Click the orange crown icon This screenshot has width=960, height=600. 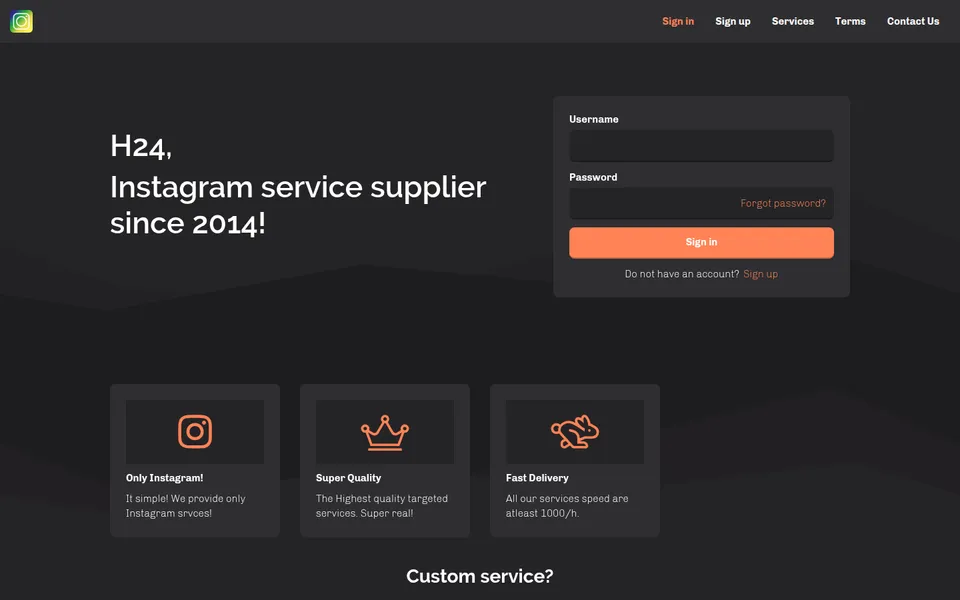384,432
